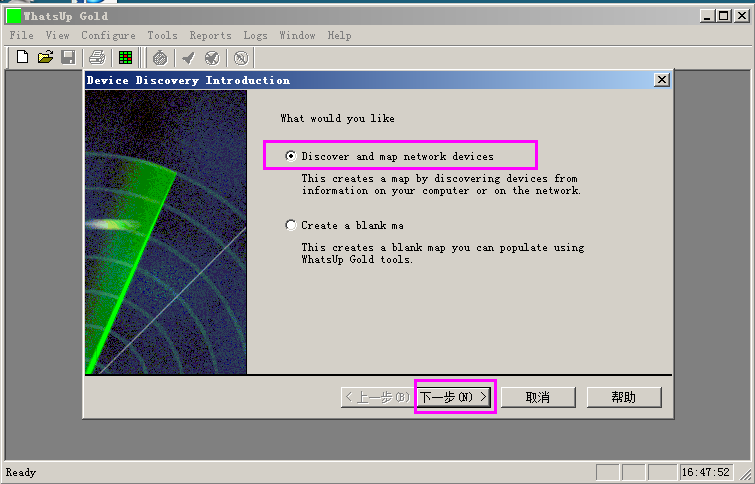Select the Create a blank map option
The image size is (755, 484).
344,225
